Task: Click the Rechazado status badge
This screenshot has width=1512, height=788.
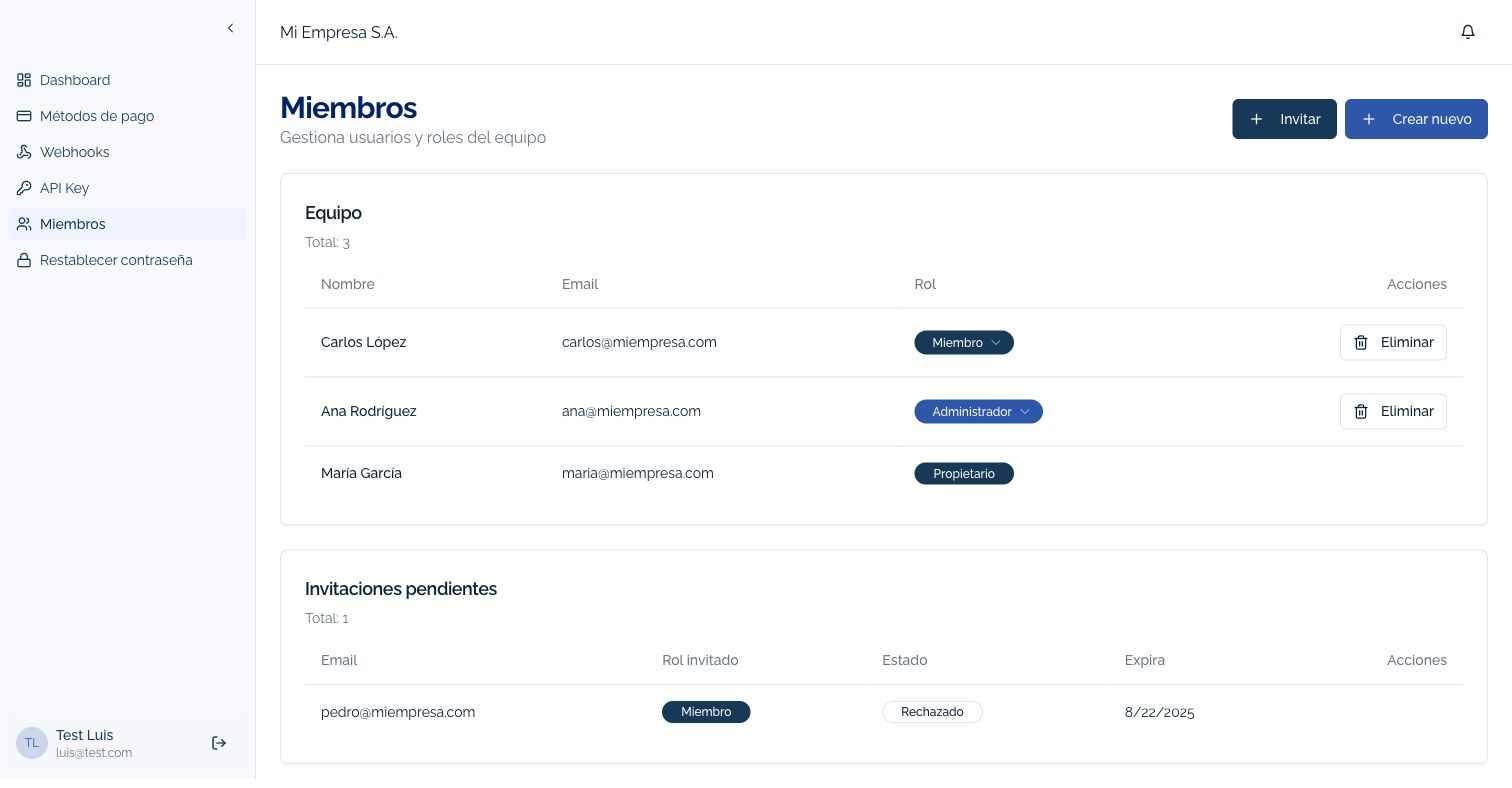Action: (932, 712)
